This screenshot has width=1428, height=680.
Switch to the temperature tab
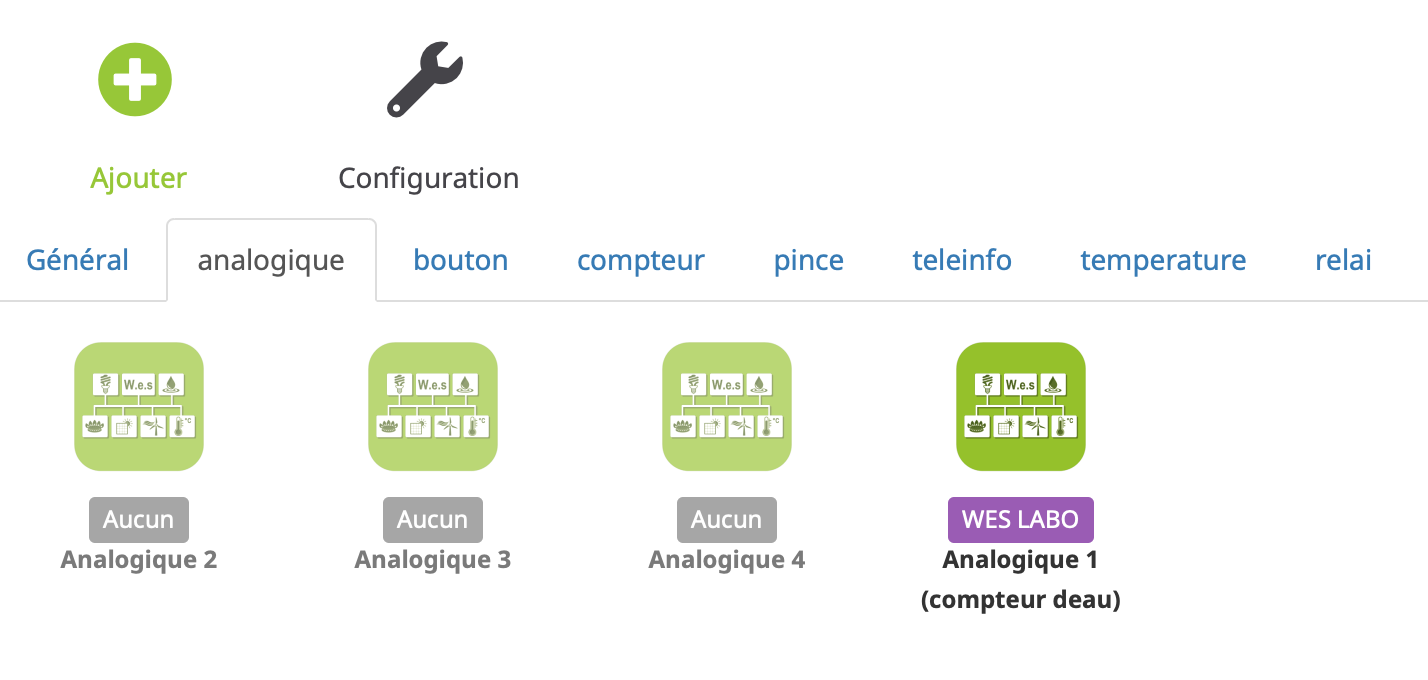point(1163,260)
